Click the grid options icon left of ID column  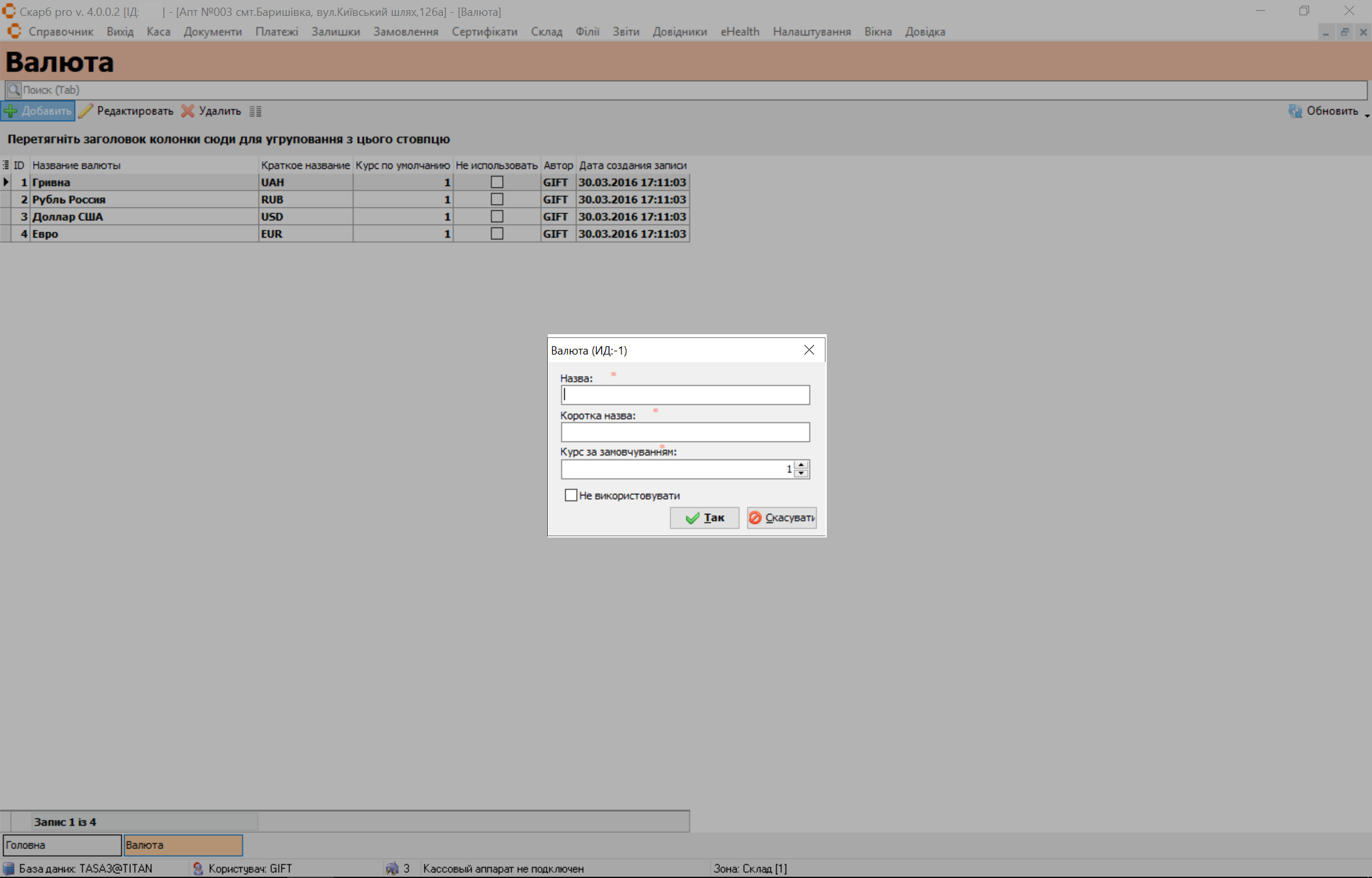click(x=6, y=165)
